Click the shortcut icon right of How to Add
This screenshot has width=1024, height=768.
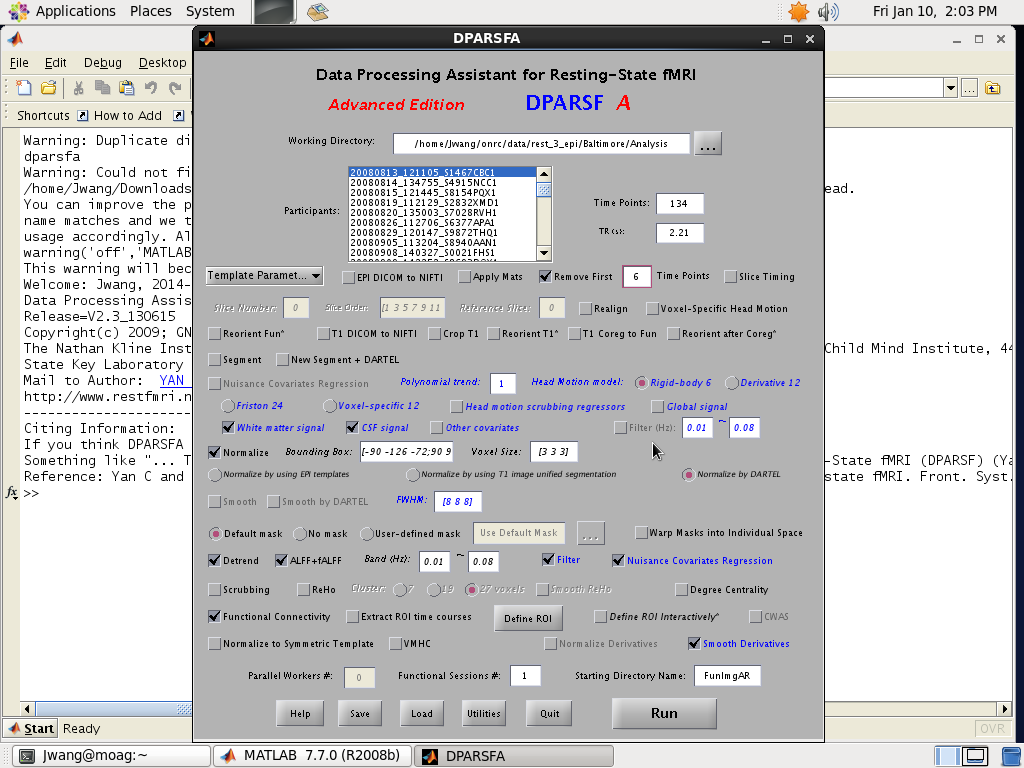[178, 116]
